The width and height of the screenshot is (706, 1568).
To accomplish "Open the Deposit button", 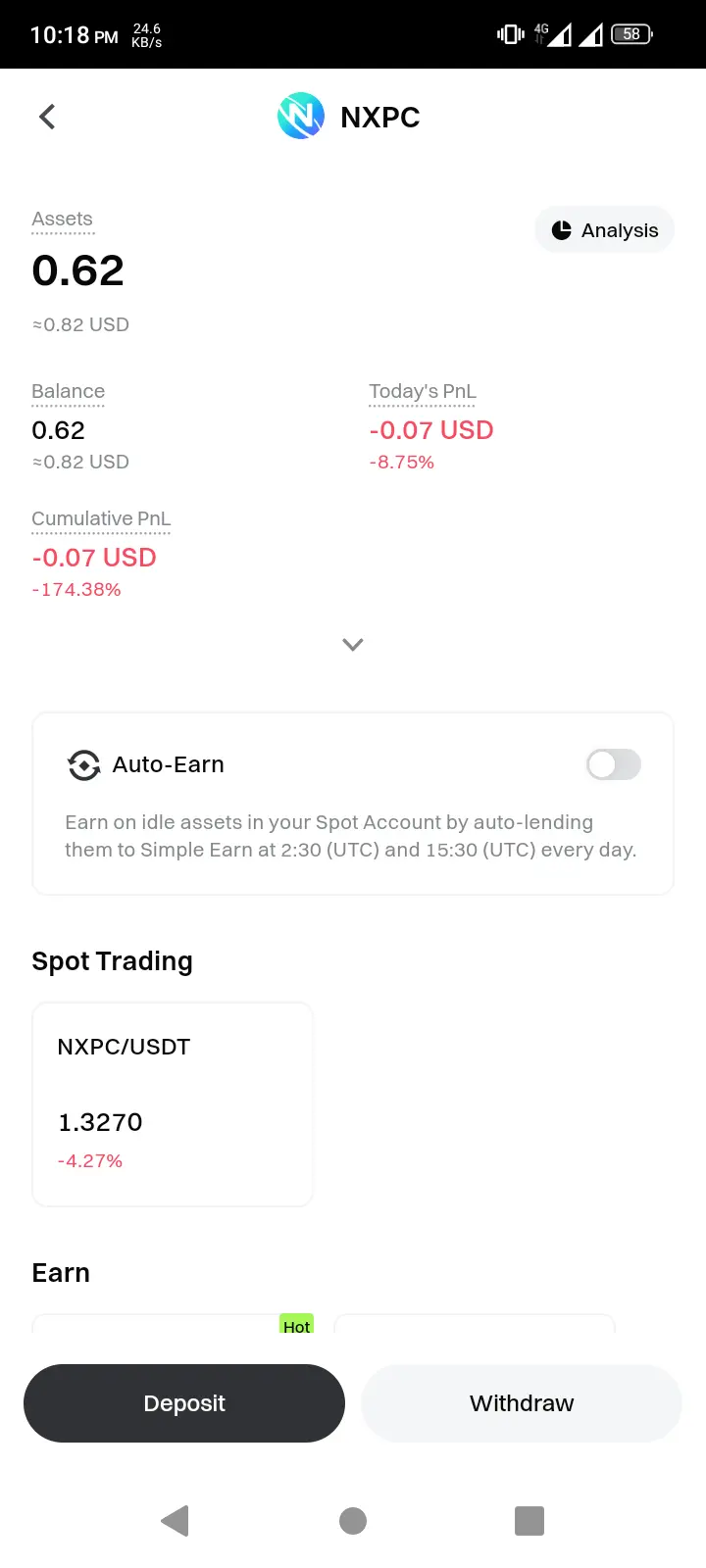I will (184, 1403).
